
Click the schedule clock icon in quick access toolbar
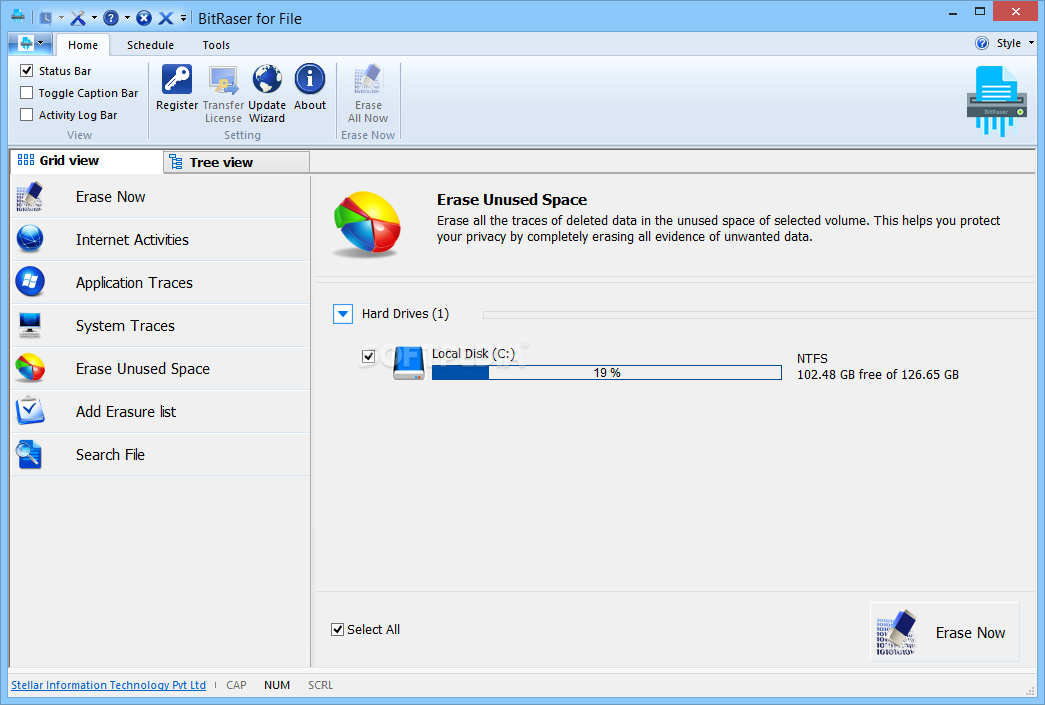46,18
